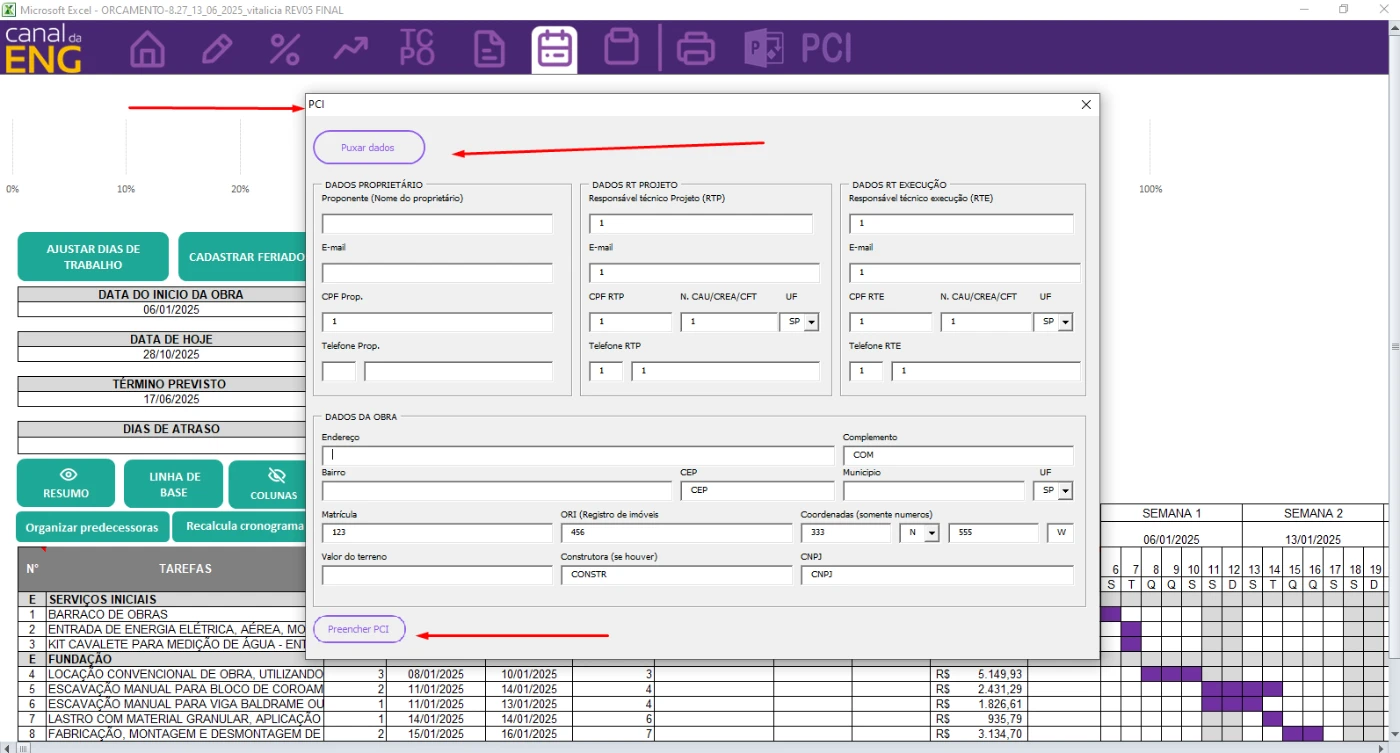Close the PCI dialog window
1400x753 pixels.
(1086, 105)
